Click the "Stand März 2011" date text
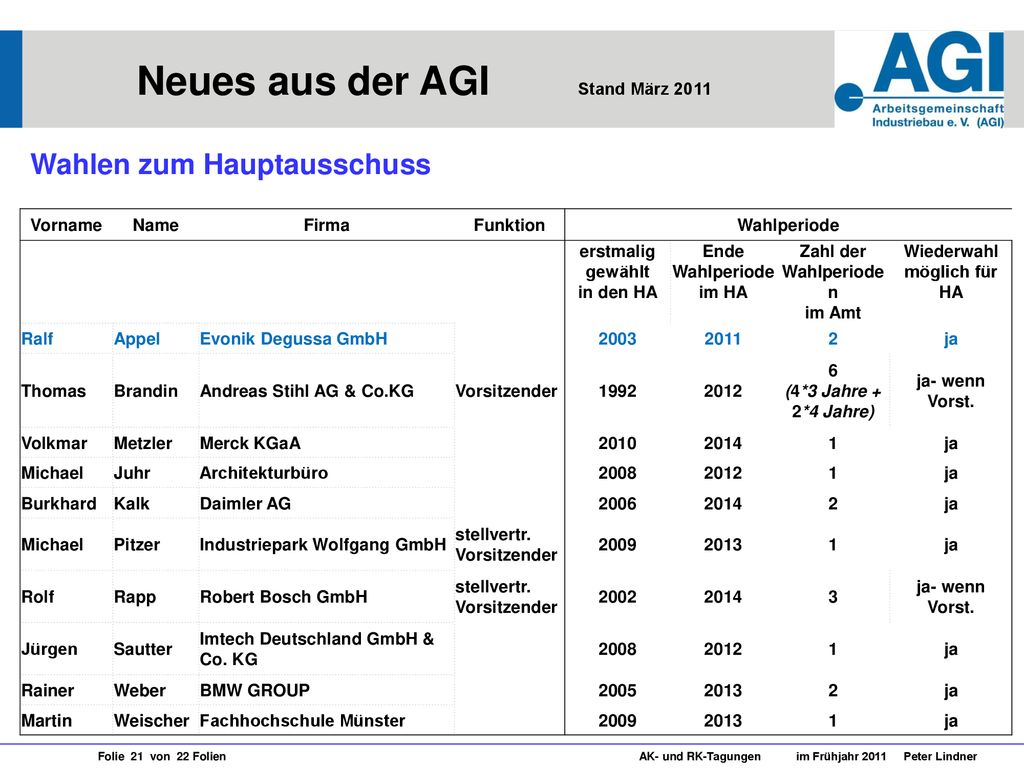The width and height of the screenshot is (1024, 768). click(644, 89)
